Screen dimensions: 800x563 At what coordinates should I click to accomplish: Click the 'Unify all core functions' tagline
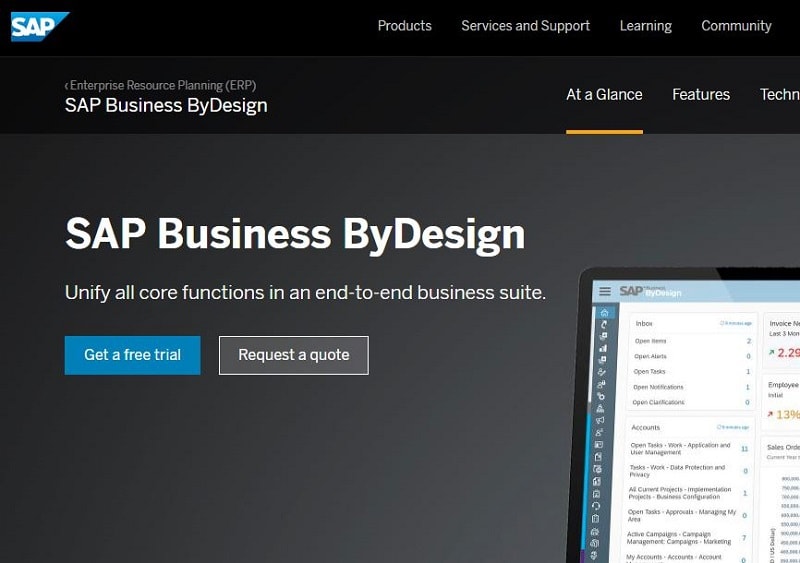tap(305, 292)
